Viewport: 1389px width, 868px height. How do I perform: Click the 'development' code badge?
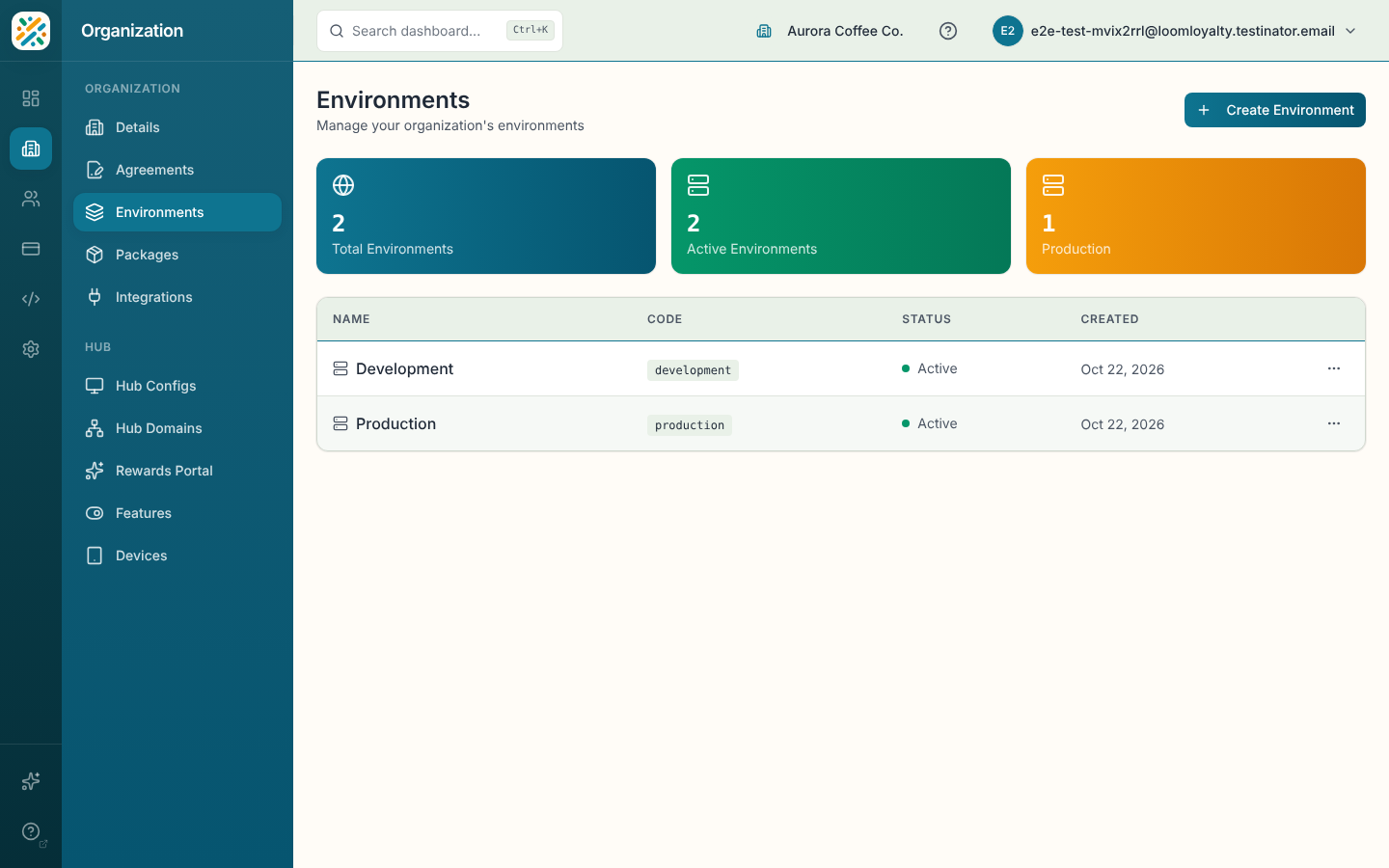tap(693, 370)
